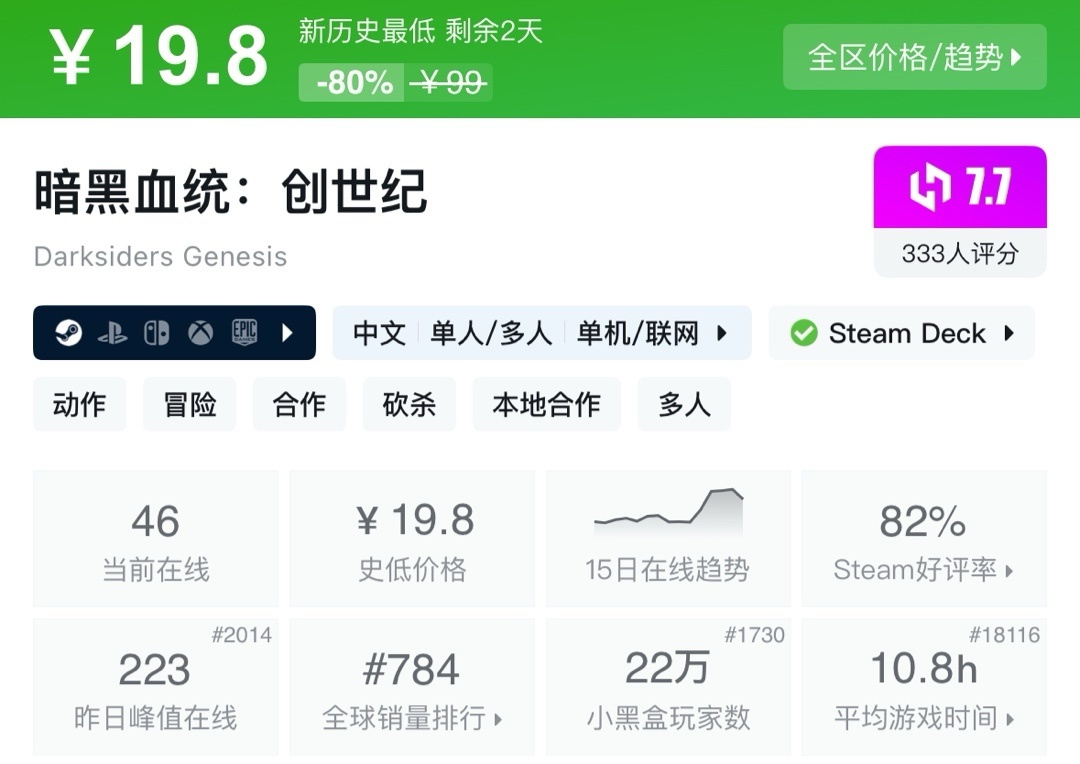Open the 15日在线趋势 chart
1080x764 pixels.
click(x=667, y=540)
